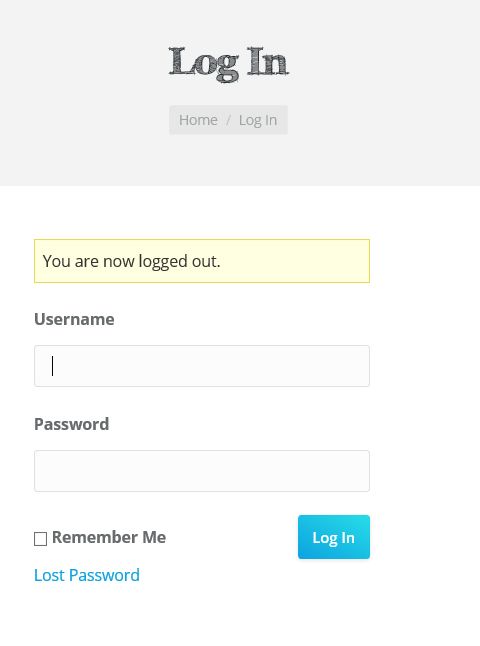
Task: Recover credentials via Lost Password
Action: click(87, 575)
